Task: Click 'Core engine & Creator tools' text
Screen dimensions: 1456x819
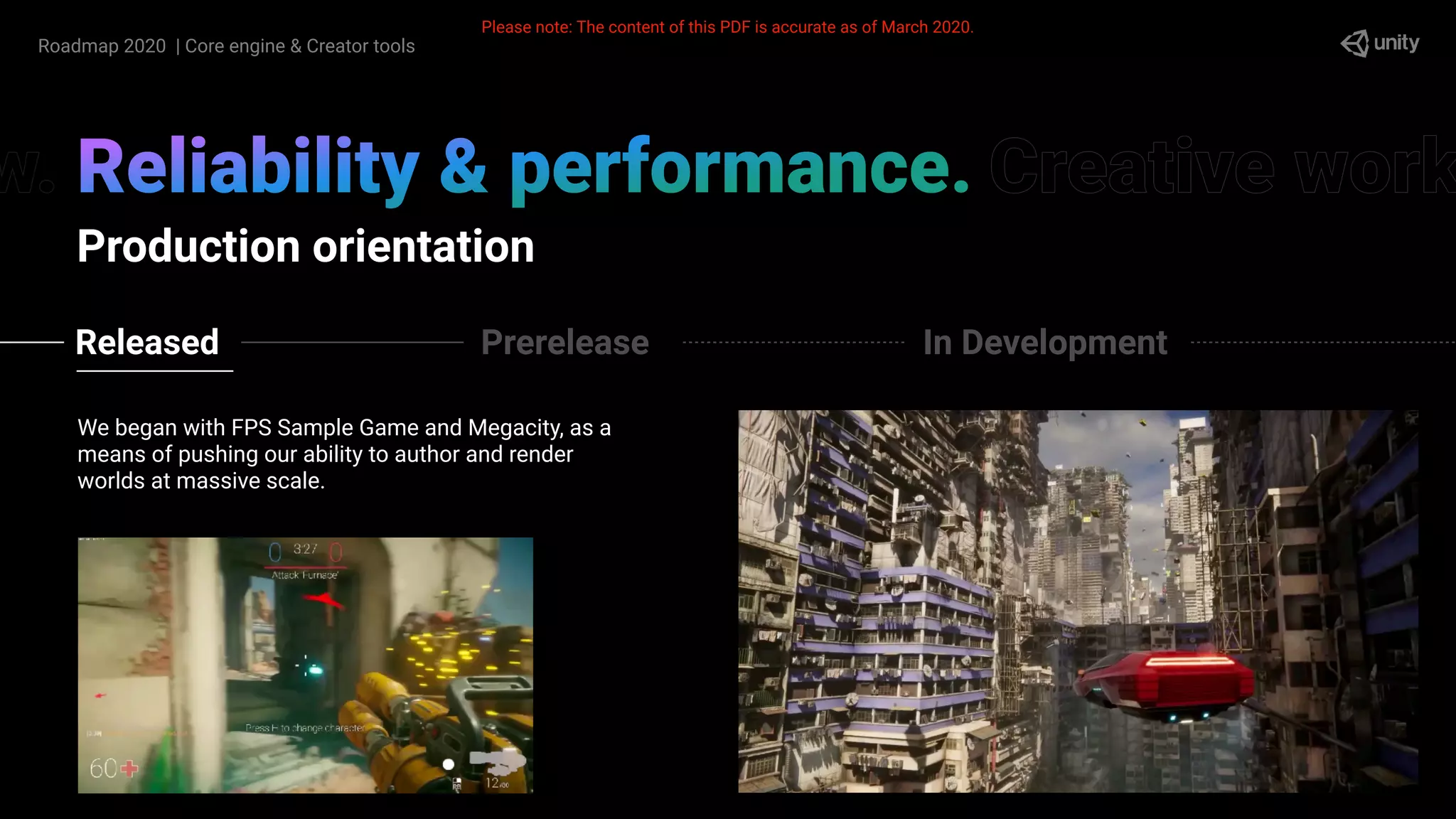Action: pyautogui.click(x=300, y=46)
